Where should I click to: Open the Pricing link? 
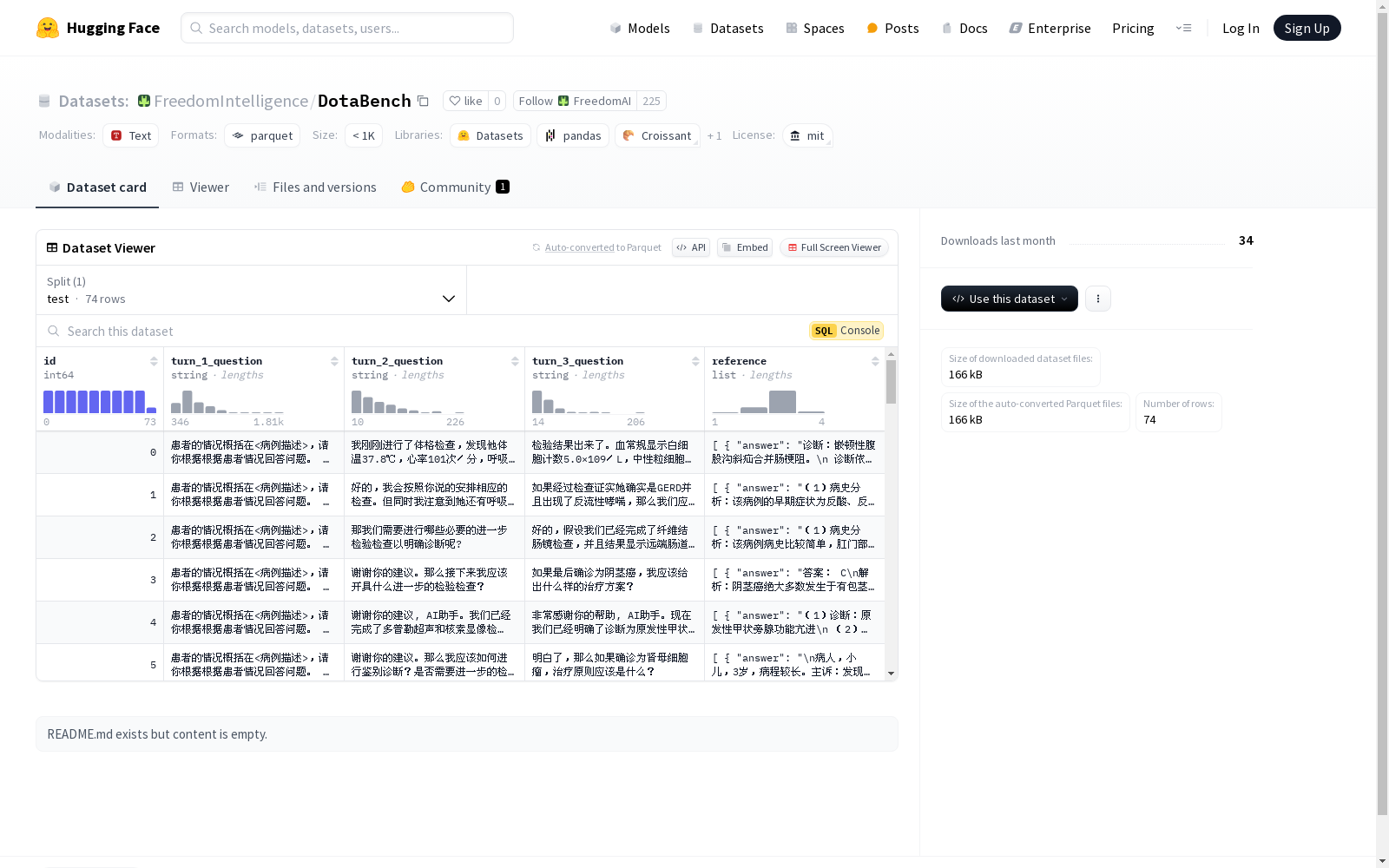coord(1133,28)
